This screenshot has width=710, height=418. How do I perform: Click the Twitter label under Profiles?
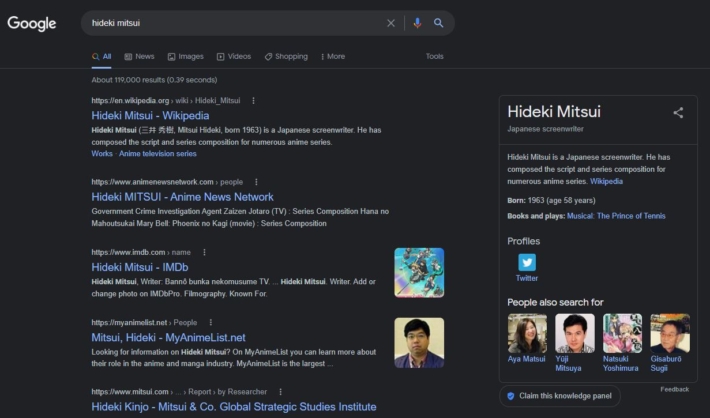point(527,278)
